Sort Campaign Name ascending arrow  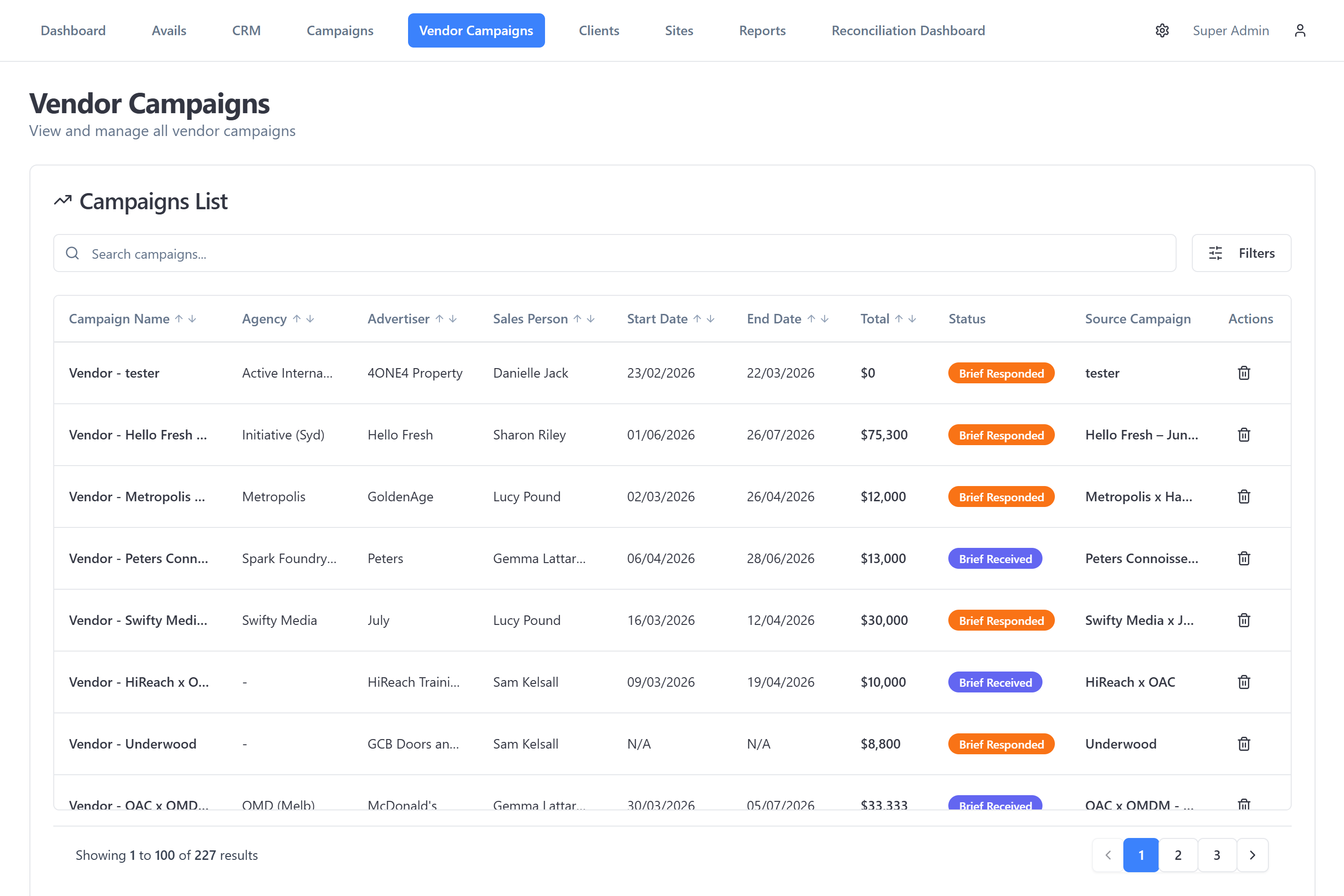(x=179, y=319)
